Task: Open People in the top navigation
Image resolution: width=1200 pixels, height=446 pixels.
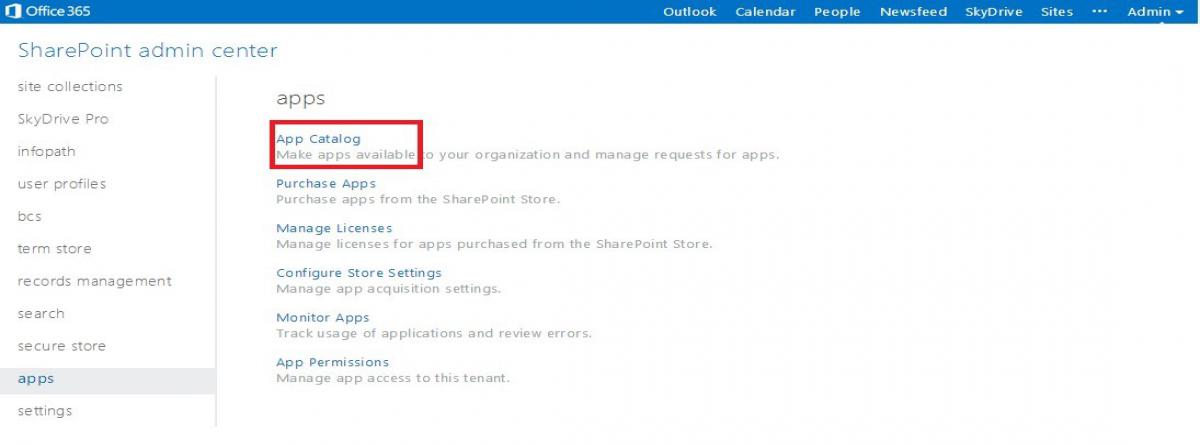Action: click(837, 12)
